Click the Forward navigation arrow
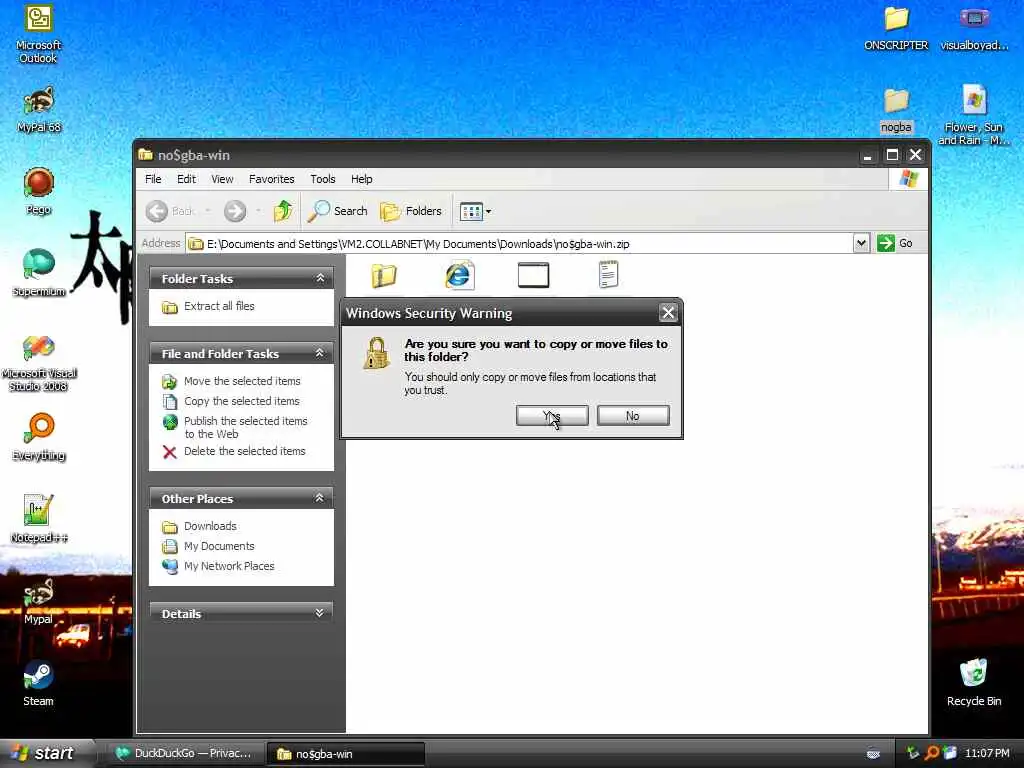 pos(235,211)
